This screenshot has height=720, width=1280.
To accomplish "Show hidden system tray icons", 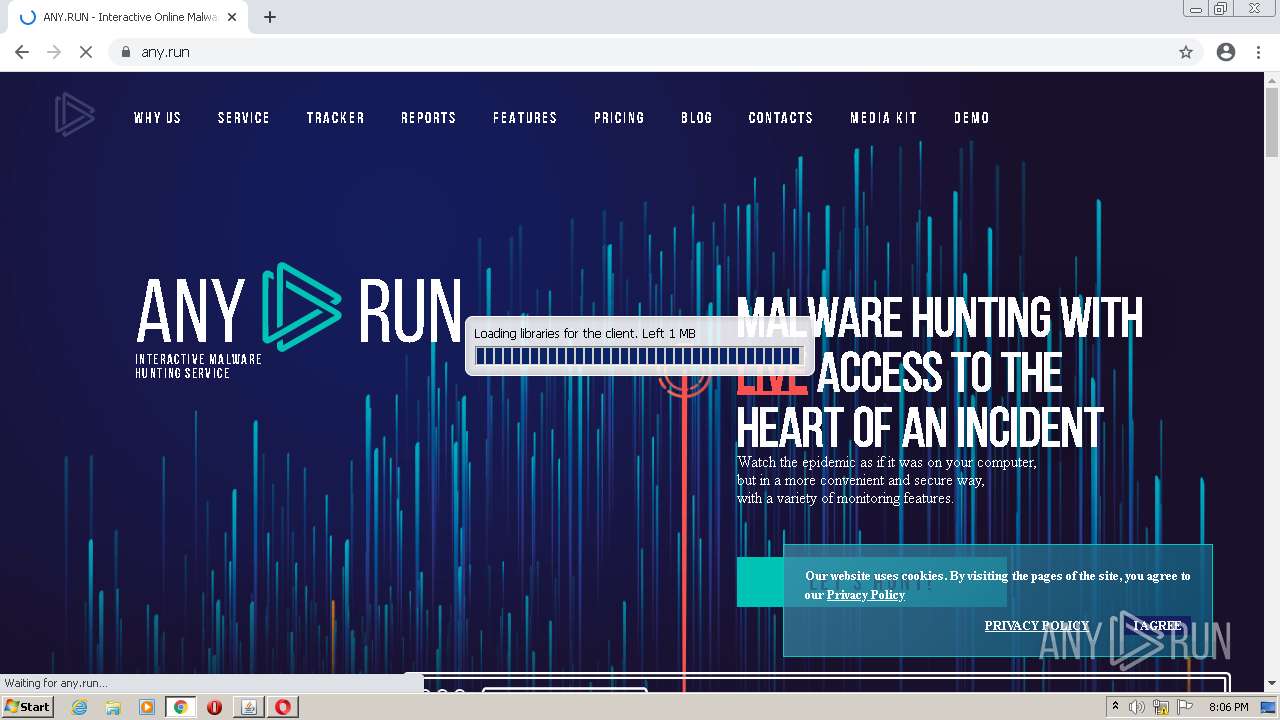I will coord(1115,707).
